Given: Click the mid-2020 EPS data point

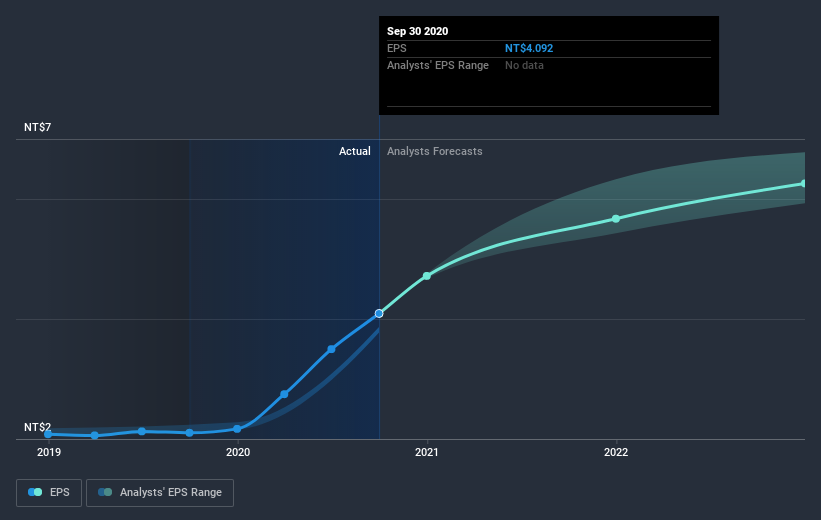Looking at the screenshot, I should tap(331, 349).
